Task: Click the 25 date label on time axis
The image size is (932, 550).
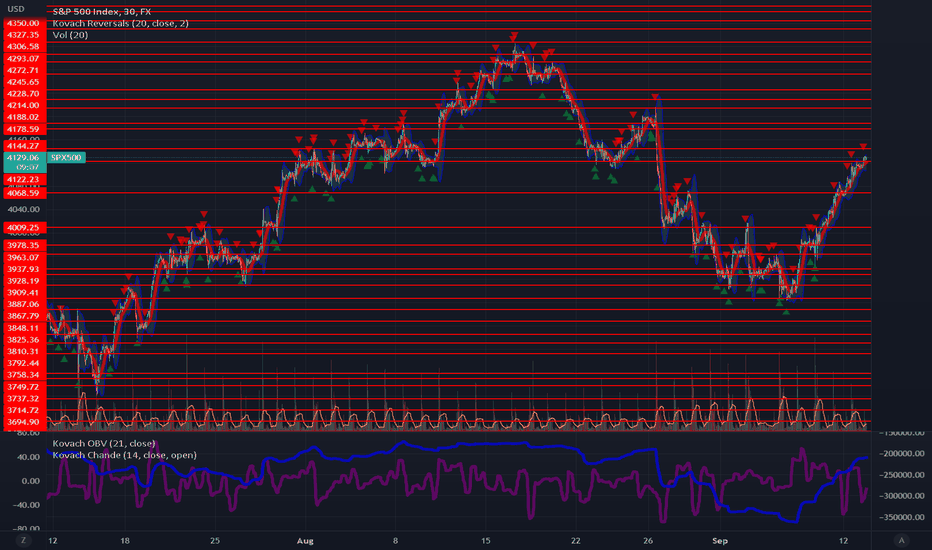Action: point(215,540)
